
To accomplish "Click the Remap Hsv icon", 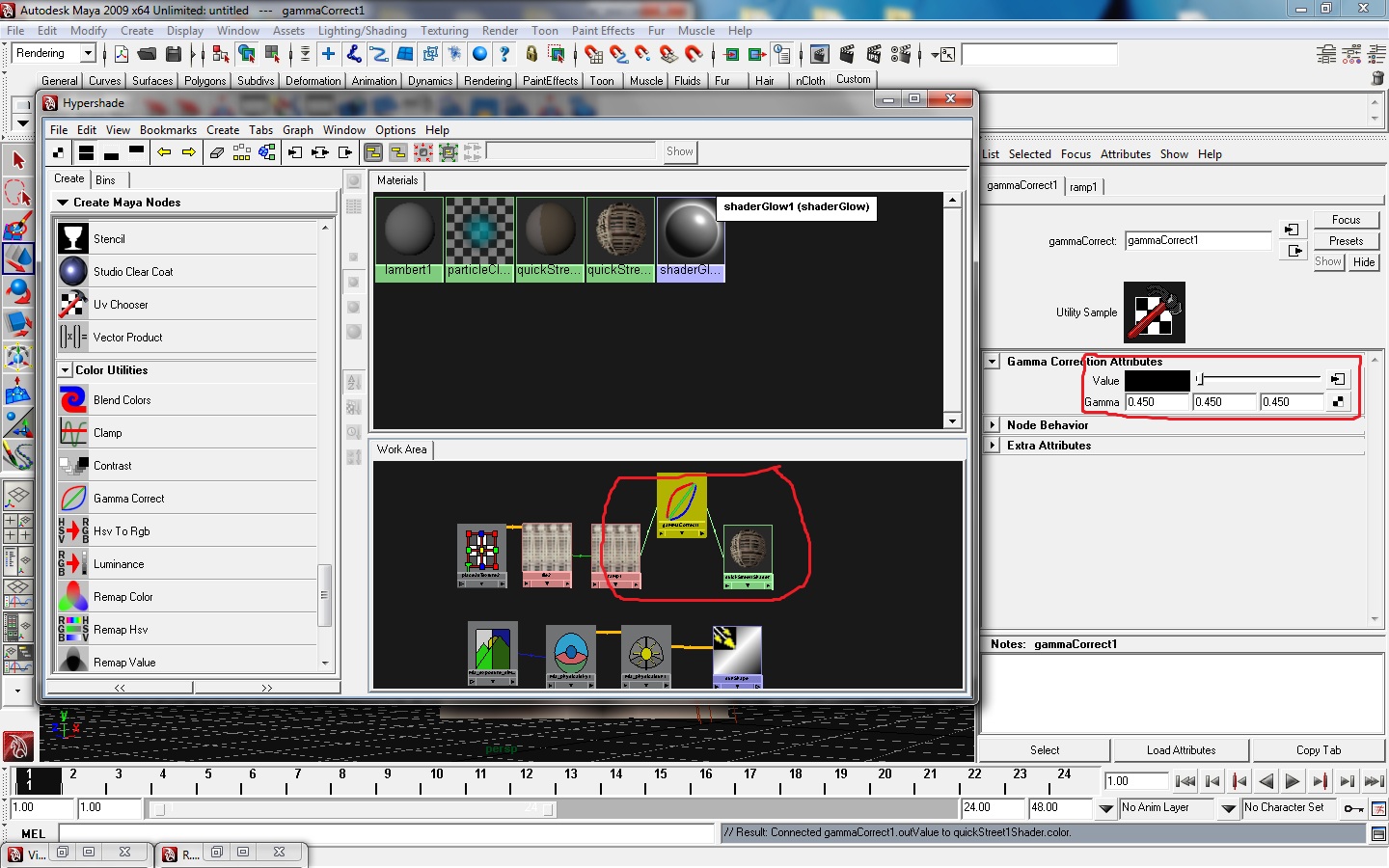I will point(73,630).
